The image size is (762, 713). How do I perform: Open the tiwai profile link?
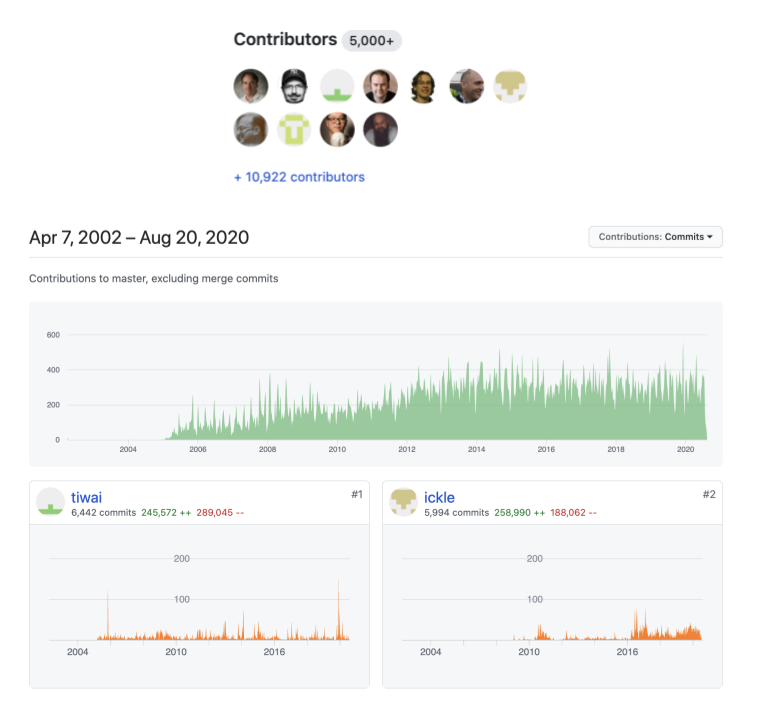coord(87,497)
